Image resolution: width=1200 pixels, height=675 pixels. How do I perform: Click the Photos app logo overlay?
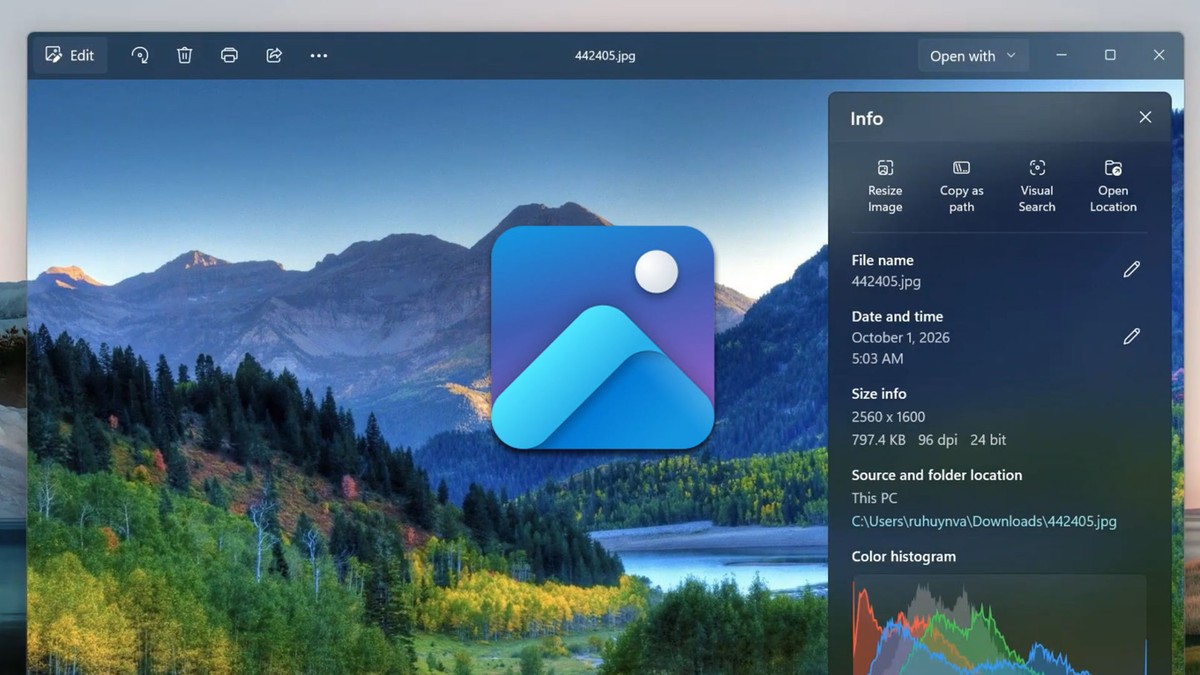click(x=603, y=337)
